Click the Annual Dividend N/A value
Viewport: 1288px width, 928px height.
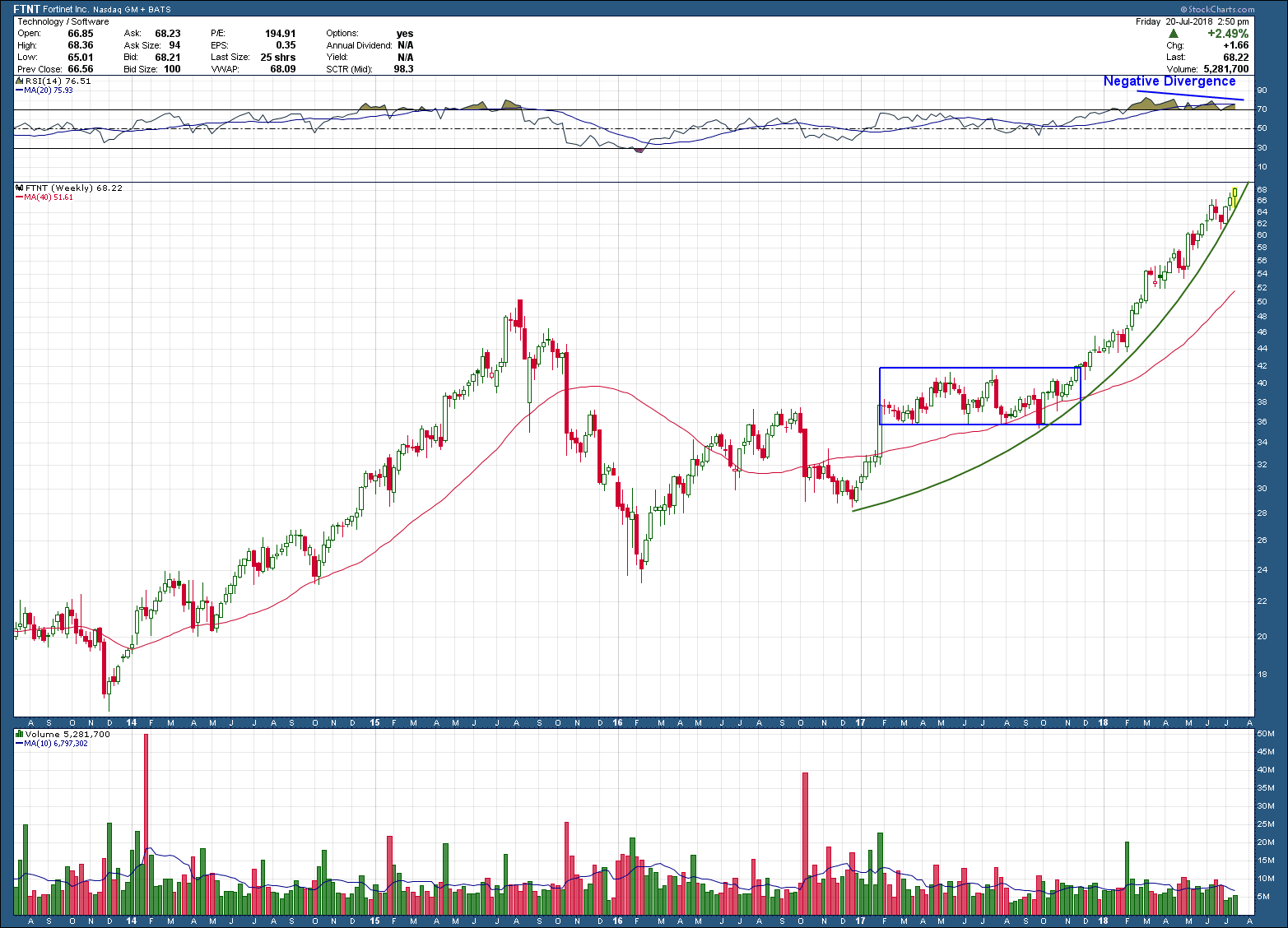point(406,45)
